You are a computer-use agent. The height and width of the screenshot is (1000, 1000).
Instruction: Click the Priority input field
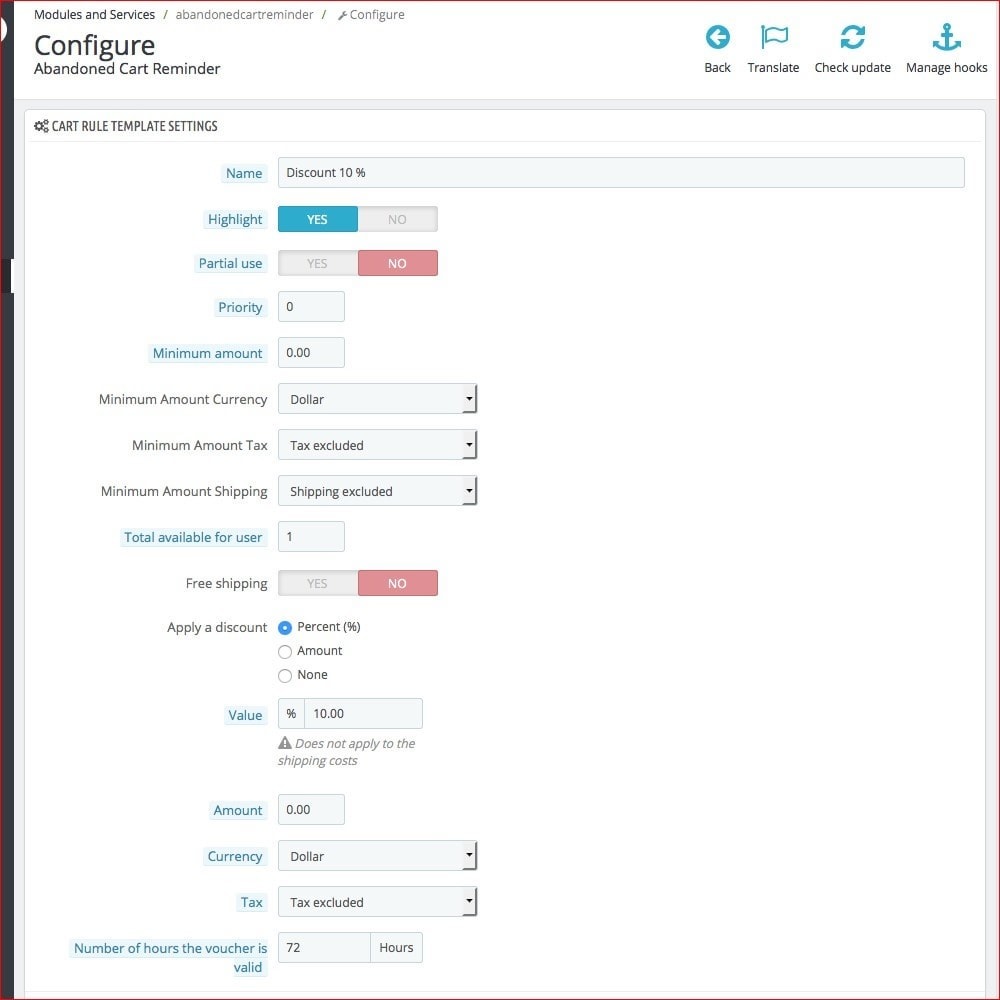[311, 307]
